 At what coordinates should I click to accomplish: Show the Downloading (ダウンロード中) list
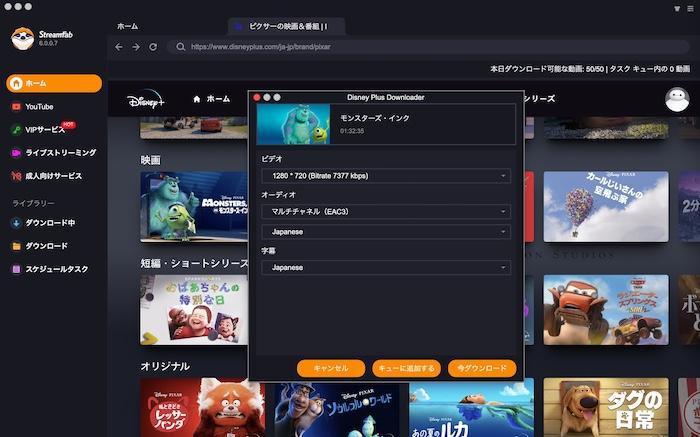tap(43, 223)
